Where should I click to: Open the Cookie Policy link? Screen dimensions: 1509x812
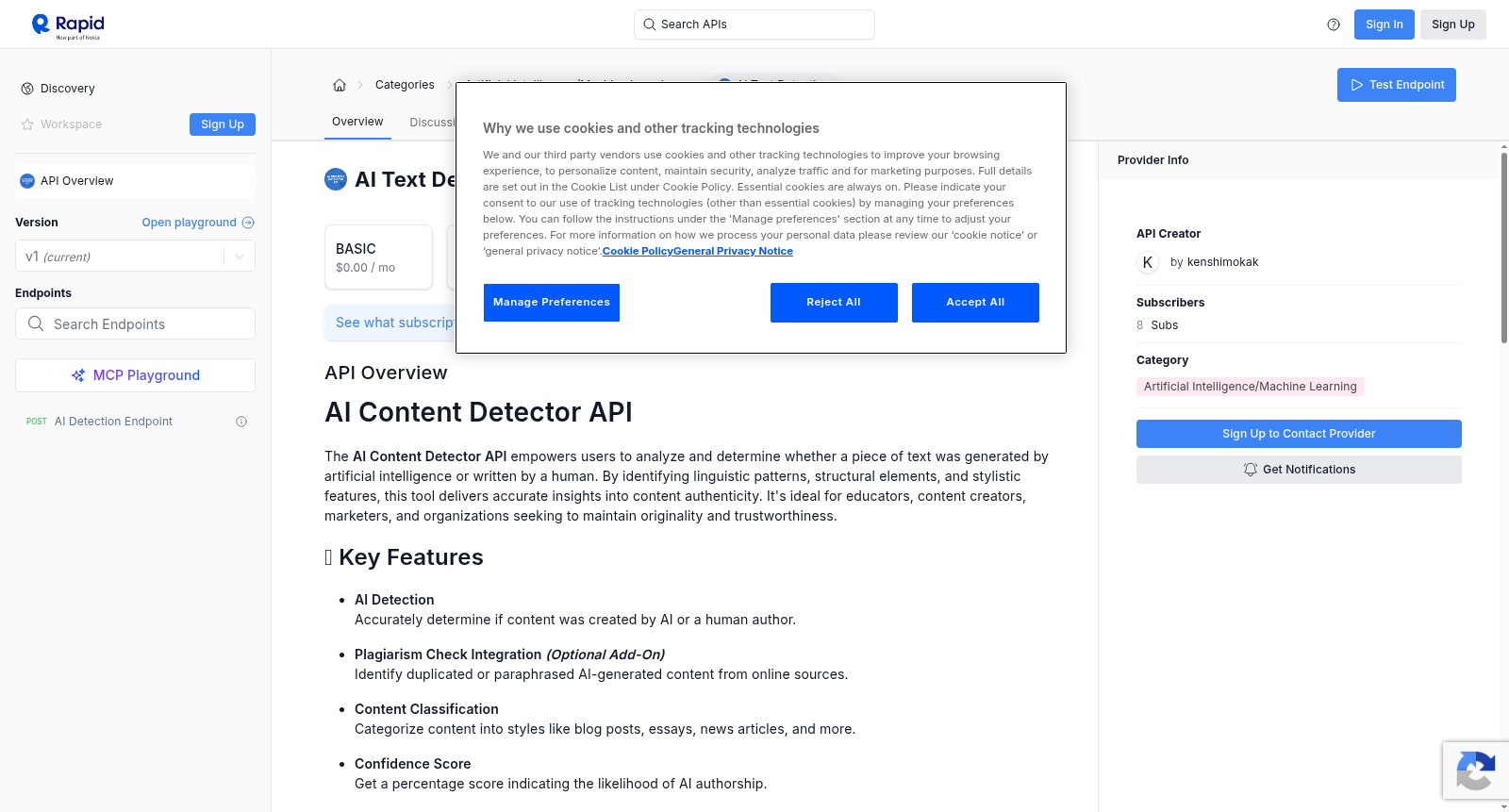point(638,251)
